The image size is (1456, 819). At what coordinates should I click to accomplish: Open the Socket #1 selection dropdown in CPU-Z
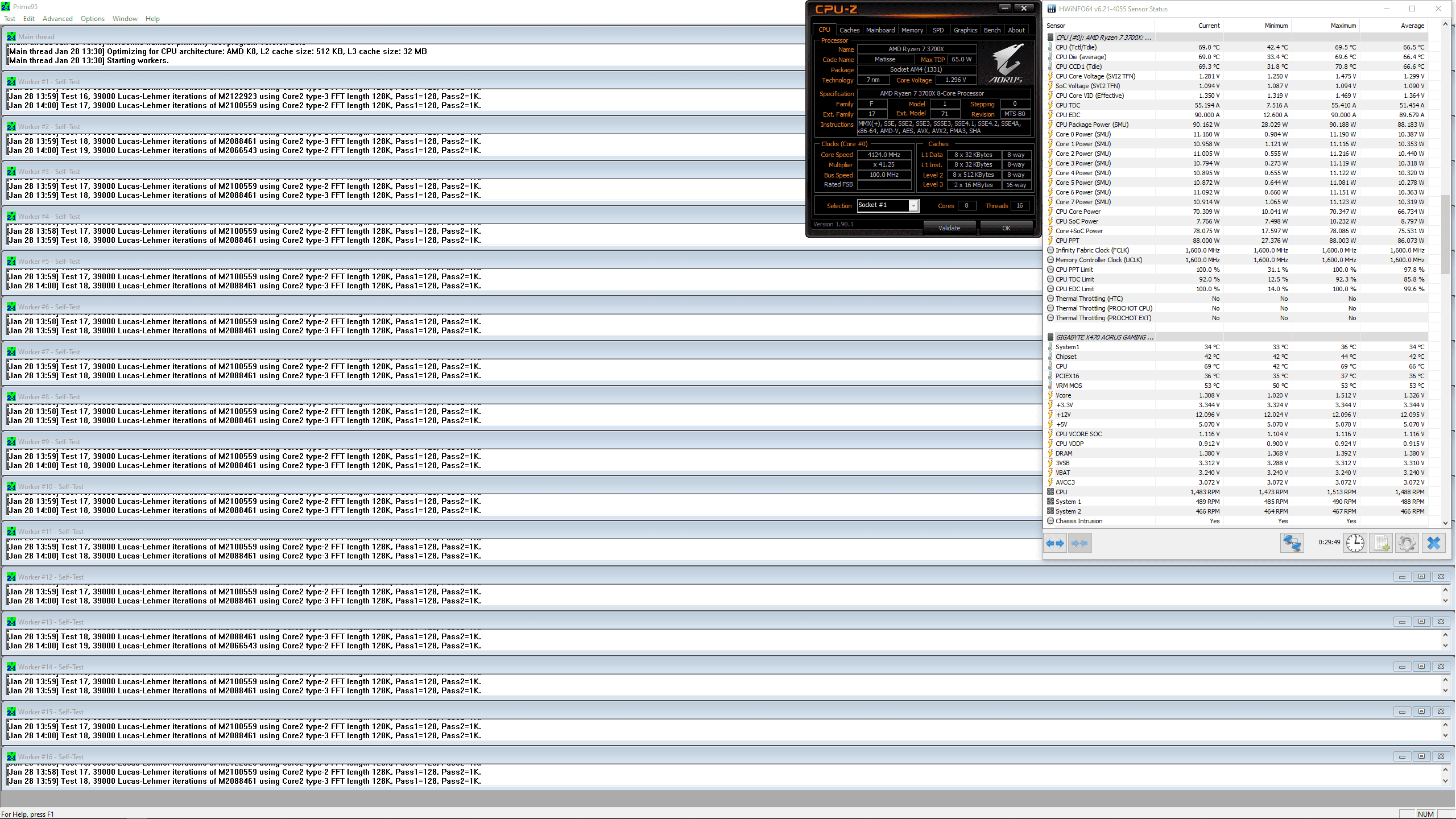tap(913, 205)
